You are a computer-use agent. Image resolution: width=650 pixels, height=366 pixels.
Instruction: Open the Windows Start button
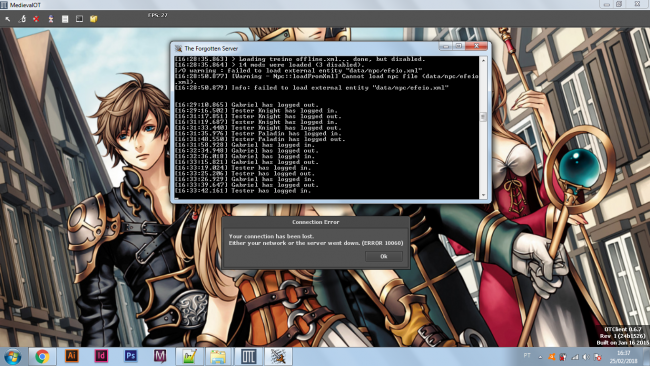click(12, 356)
